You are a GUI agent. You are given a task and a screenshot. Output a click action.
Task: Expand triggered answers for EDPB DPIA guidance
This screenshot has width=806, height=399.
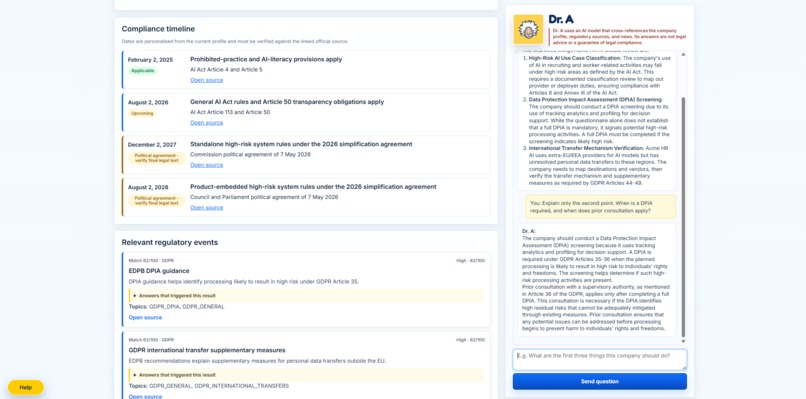tap(306, 296)
